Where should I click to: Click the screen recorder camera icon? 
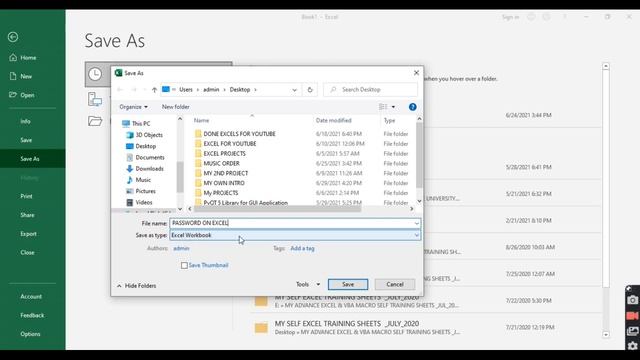tap(633, 300)
